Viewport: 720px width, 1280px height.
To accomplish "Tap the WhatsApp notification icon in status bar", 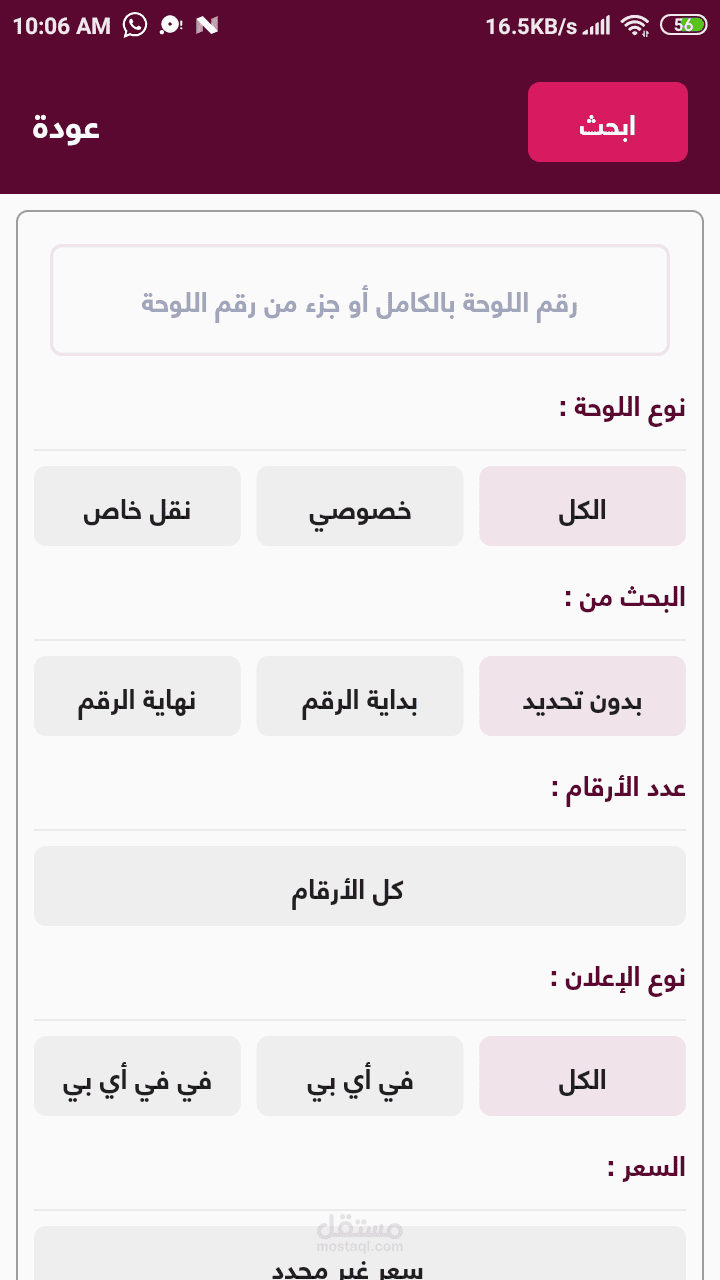I will [x=135, y=26].
